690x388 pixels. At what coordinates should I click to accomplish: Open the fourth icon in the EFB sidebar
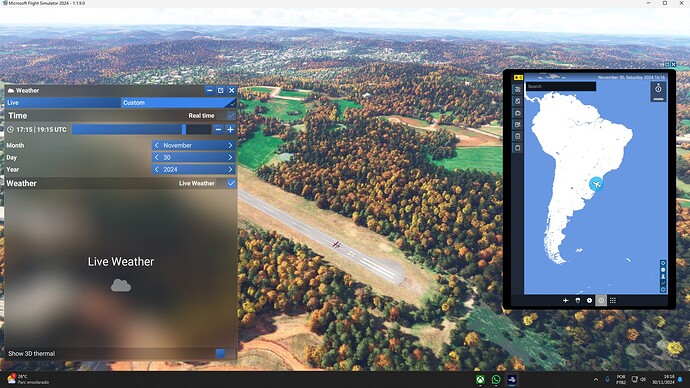(518, 124)
